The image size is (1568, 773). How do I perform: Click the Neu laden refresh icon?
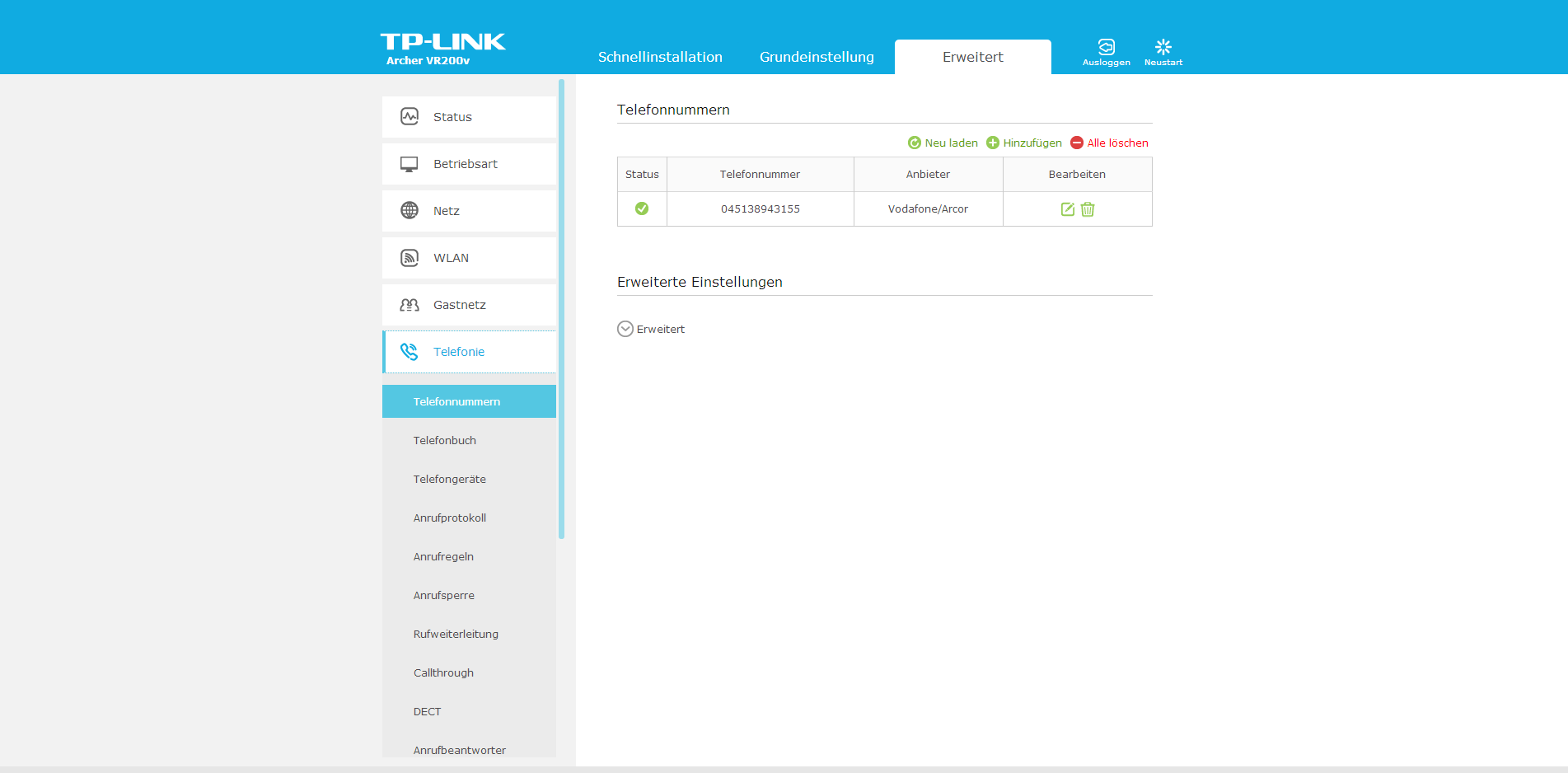click(914, 143)
